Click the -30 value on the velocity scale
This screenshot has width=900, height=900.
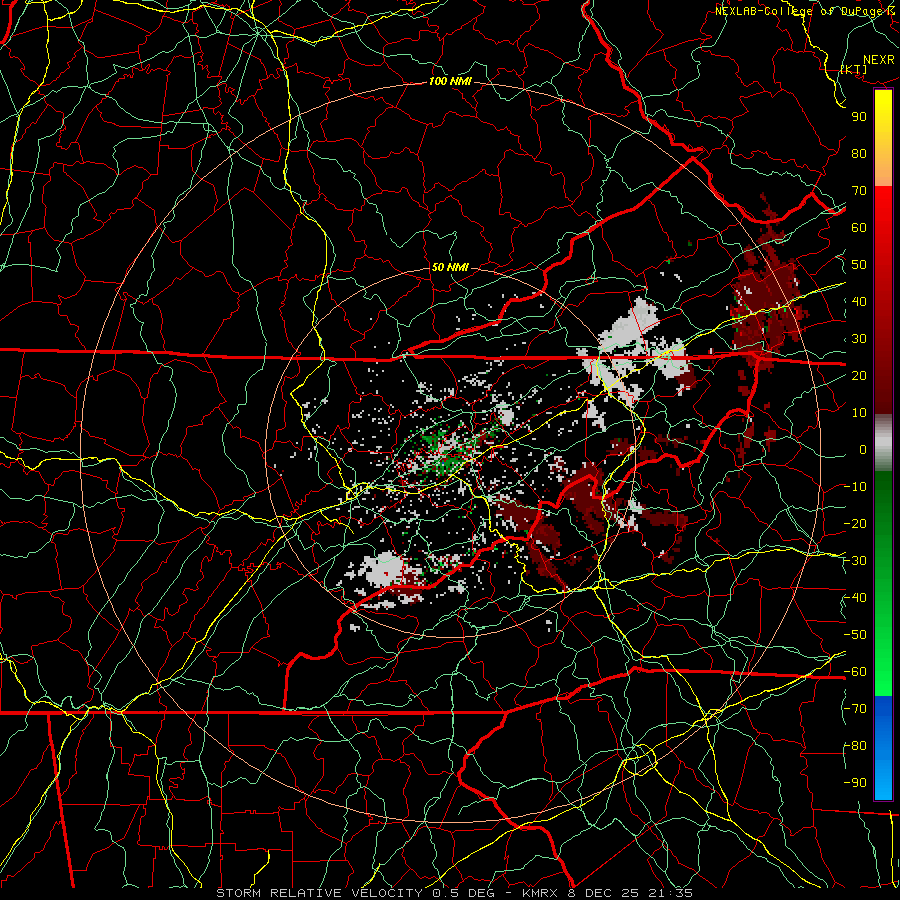click(855, 561)
